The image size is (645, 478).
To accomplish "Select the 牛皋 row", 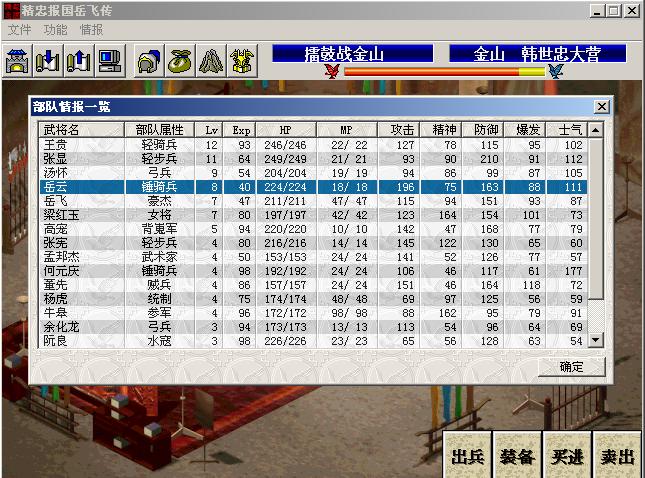I will click(x=313, y=313).
